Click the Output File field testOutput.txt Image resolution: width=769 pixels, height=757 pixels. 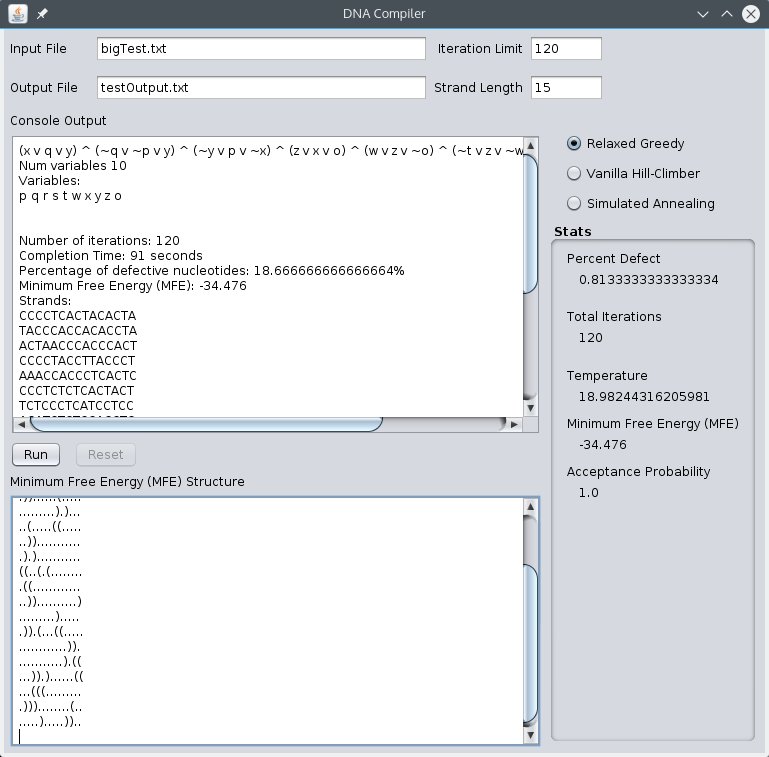point(261,87)
